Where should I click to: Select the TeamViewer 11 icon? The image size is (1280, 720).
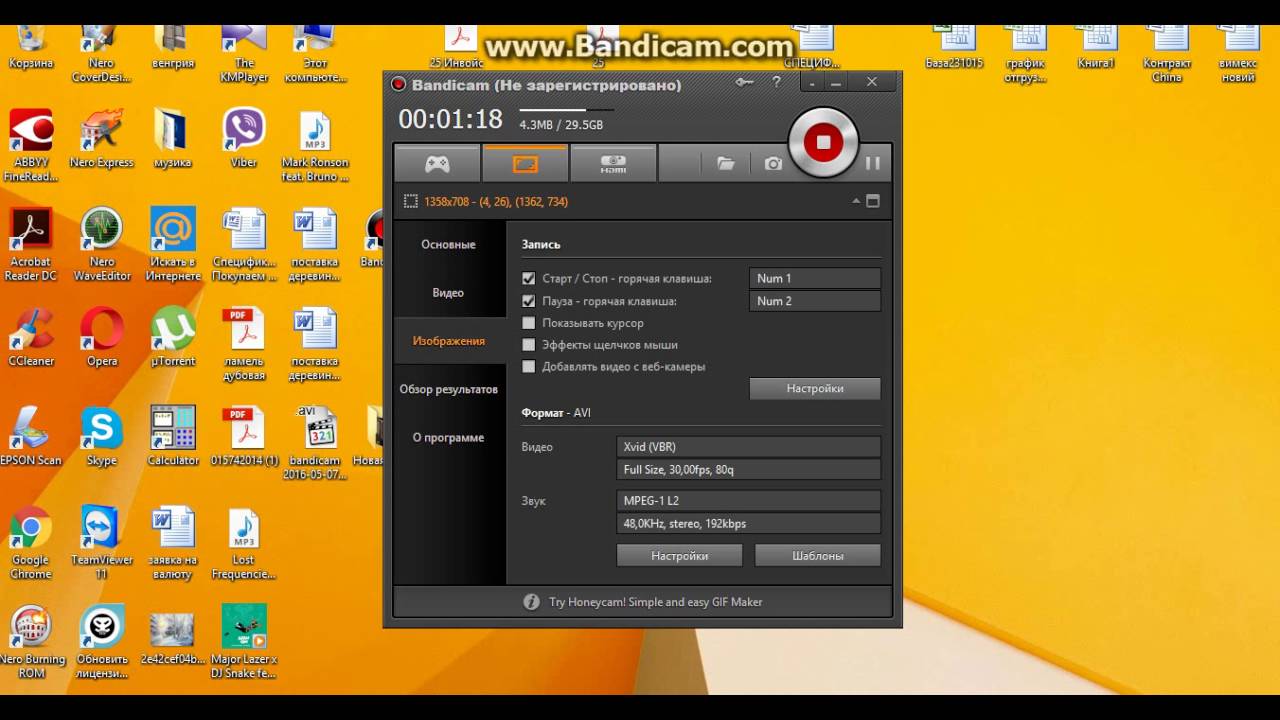point(102,544)
